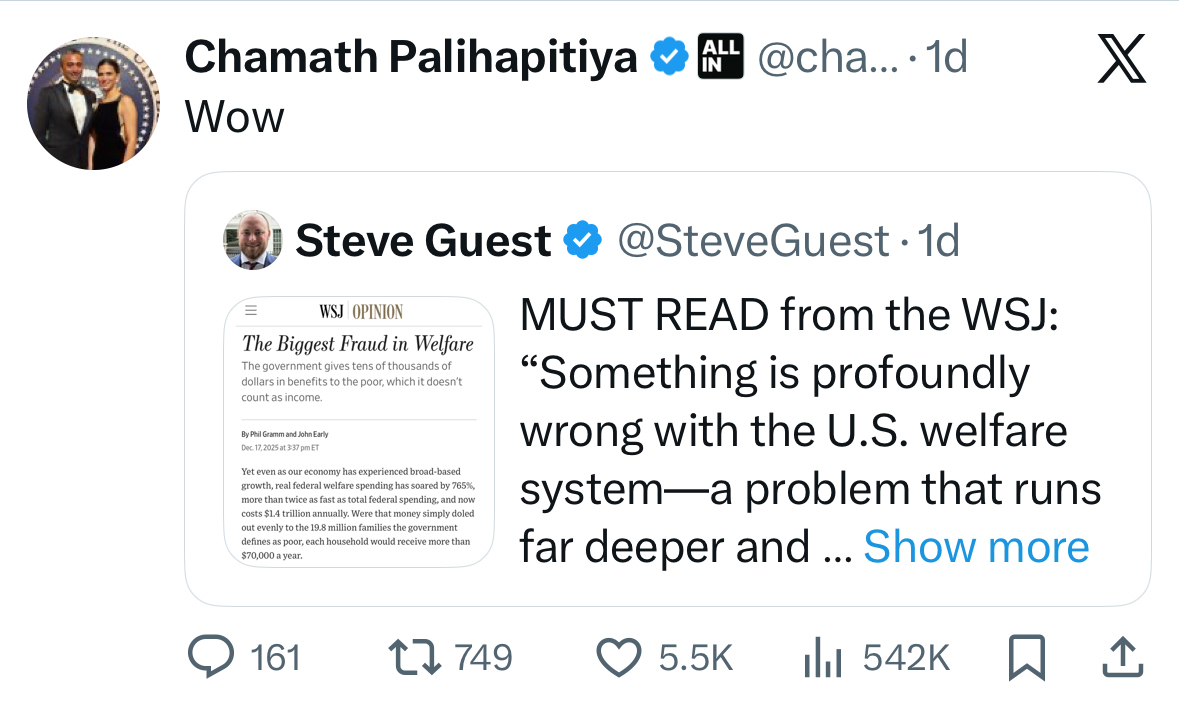The image size is (1179, 706).
Task: Click the All In affiliation badge
Action: click(719, 58)
